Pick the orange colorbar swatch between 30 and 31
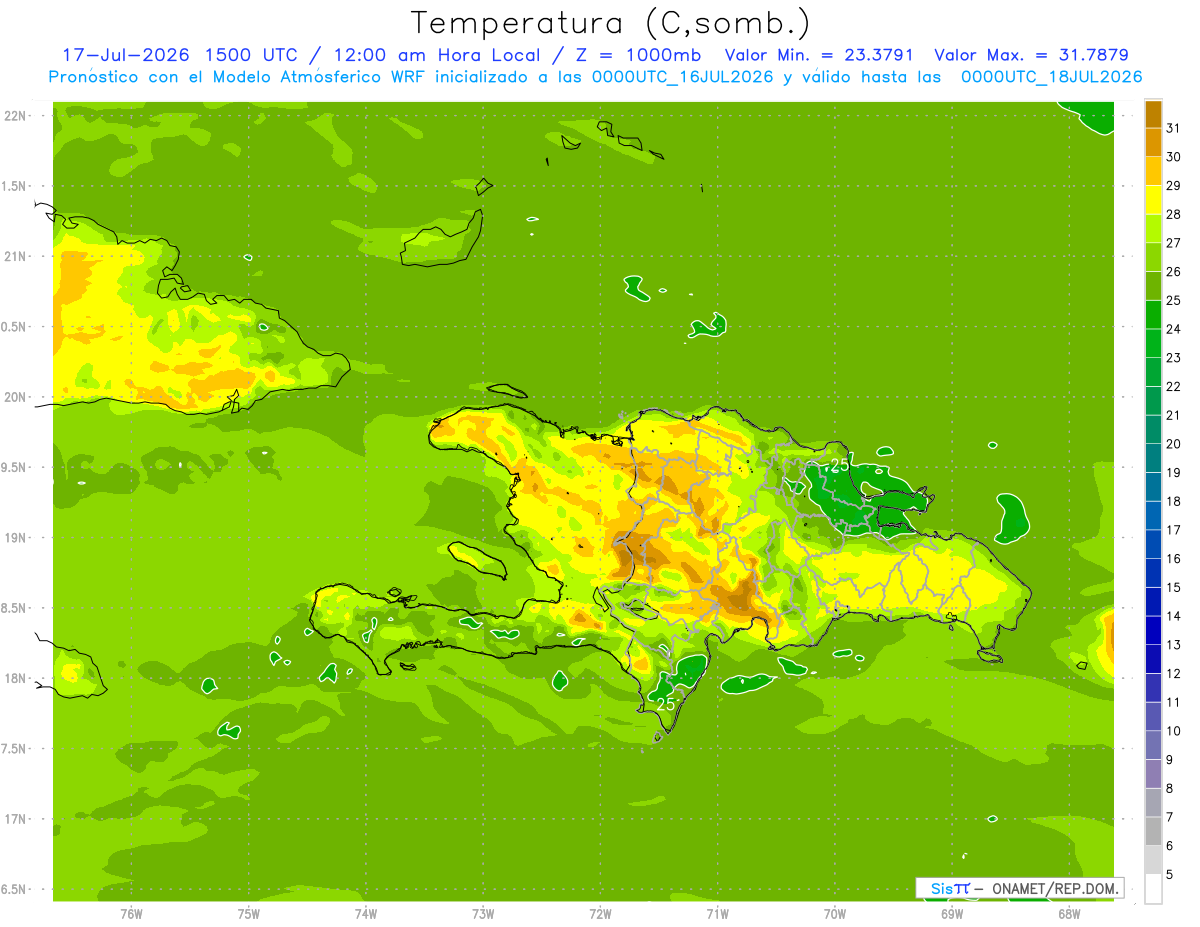Image resolution: width=1200 pixels, height=927 pixels. 1153,143
